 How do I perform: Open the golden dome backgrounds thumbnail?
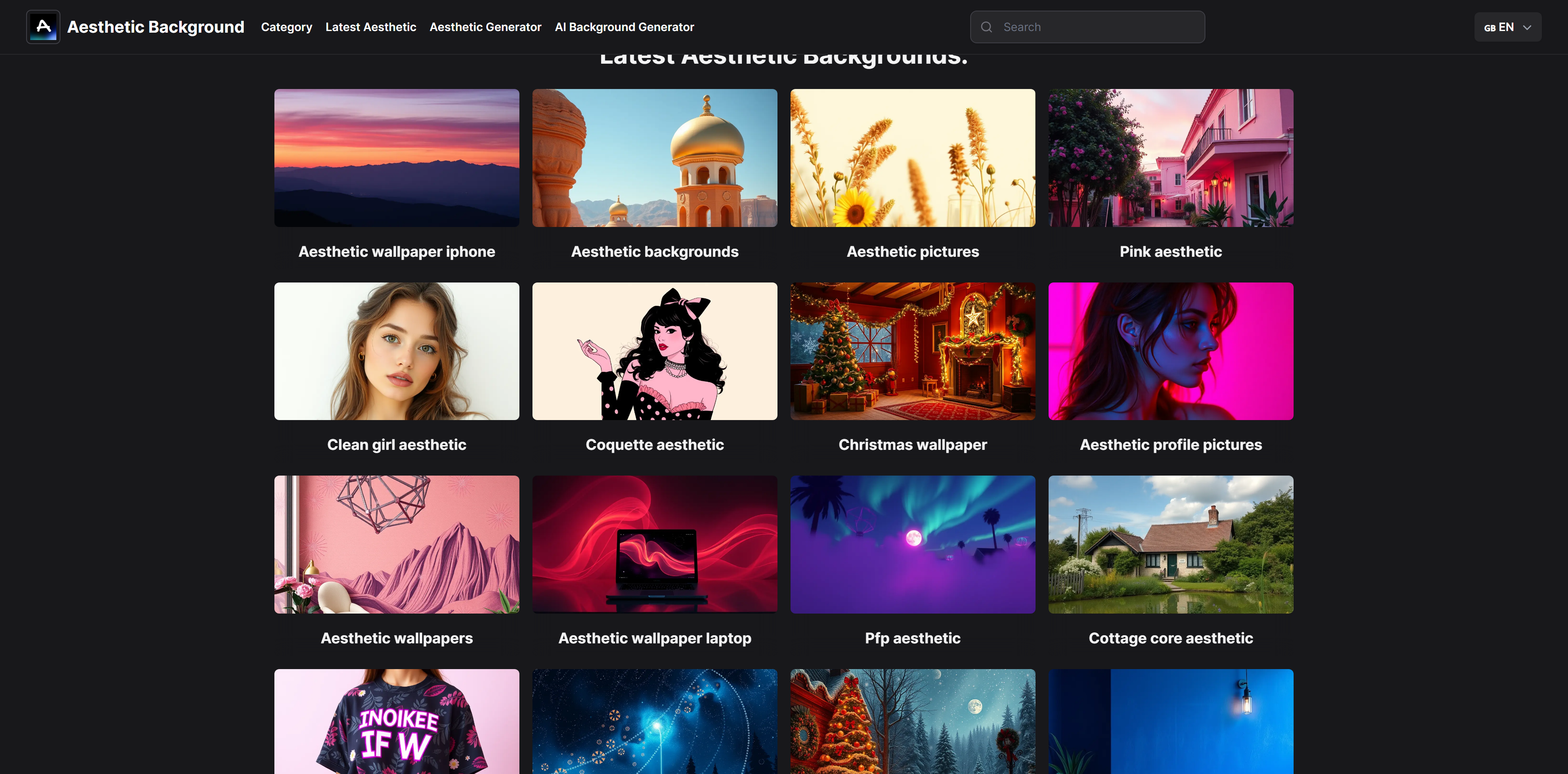tap(654, 158)
